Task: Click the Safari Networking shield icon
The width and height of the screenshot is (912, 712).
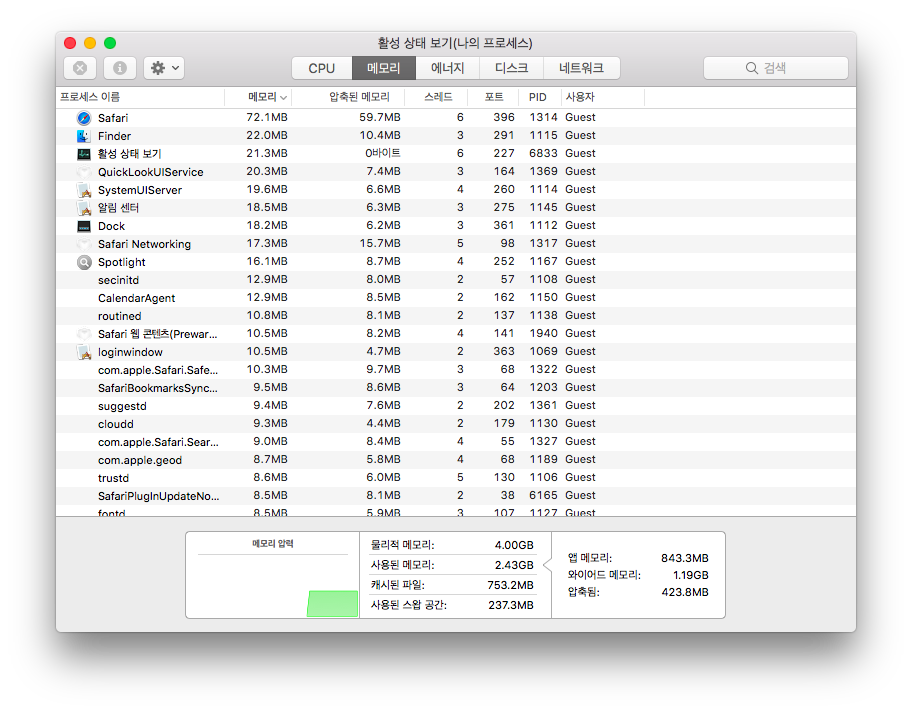Action: [84, 244]
